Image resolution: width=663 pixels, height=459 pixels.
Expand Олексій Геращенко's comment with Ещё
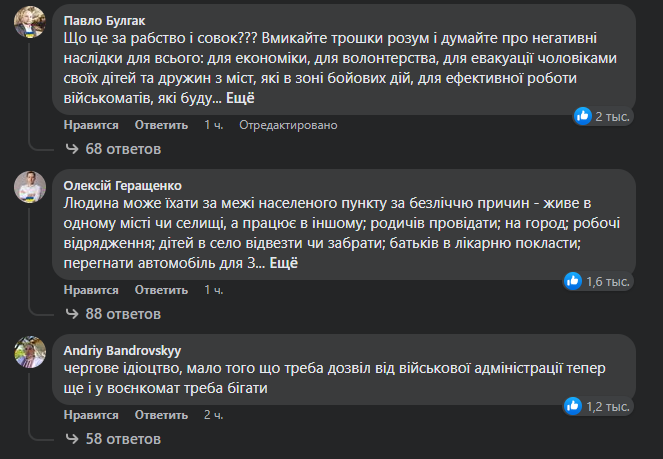(x=285, y=263)
